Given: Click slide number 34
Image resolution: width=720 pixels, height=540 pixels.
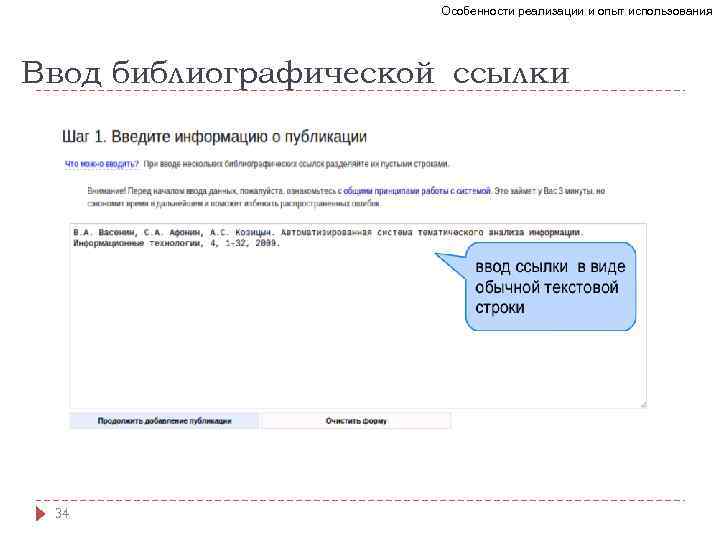Looking at the screenshot, I should (x=62, y=513).
